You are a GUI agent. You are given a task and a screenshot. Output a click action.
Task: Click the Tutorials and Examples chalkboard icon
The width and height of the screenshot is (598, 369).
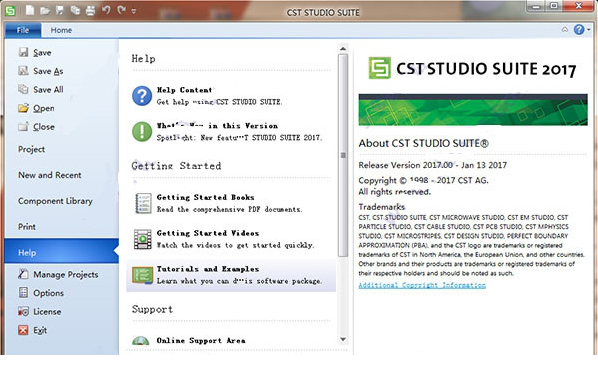(143, 275)
